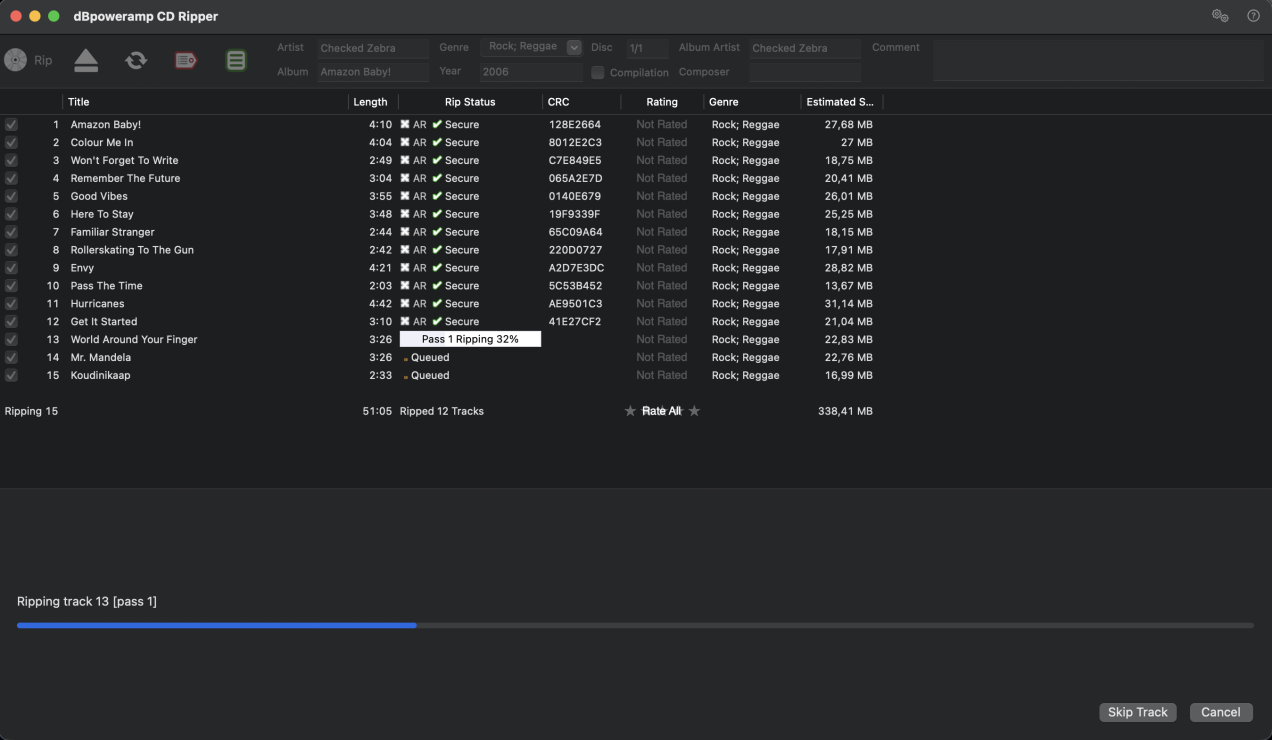Toggle the Compilation checkbox
This screenshot has height=740, width=1272.
pyautogui.click(x=598, y=72)
